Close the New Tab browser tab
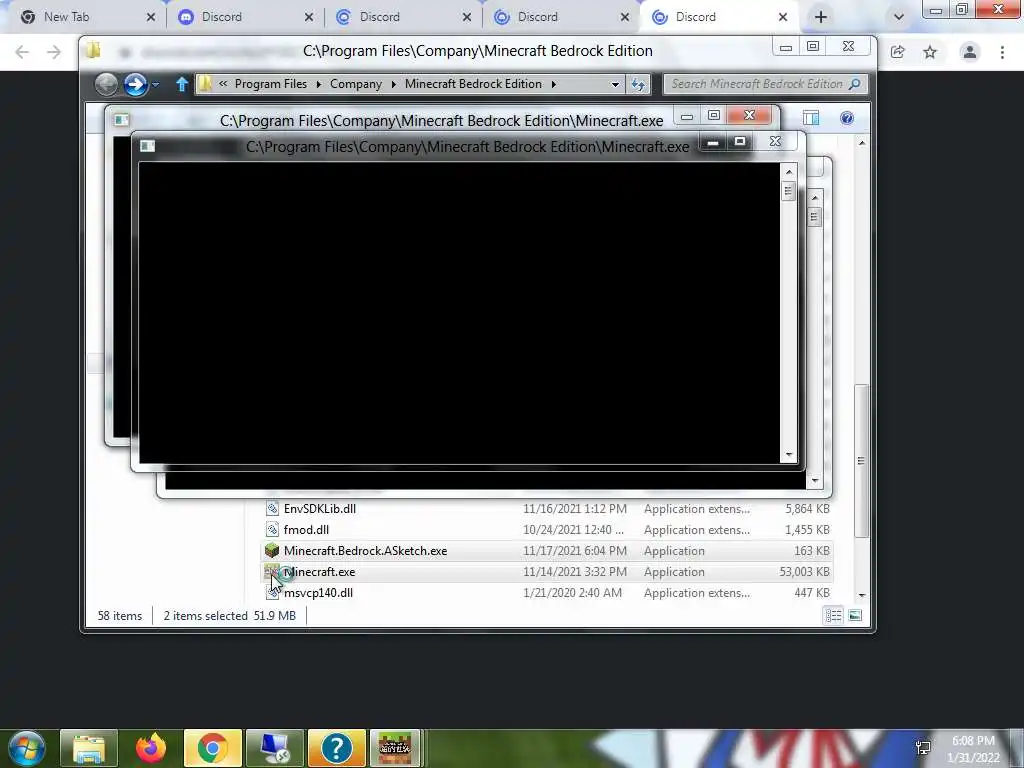Image resolution: width=1024 pixels, height=768 pixels. [x=151, y=18]
